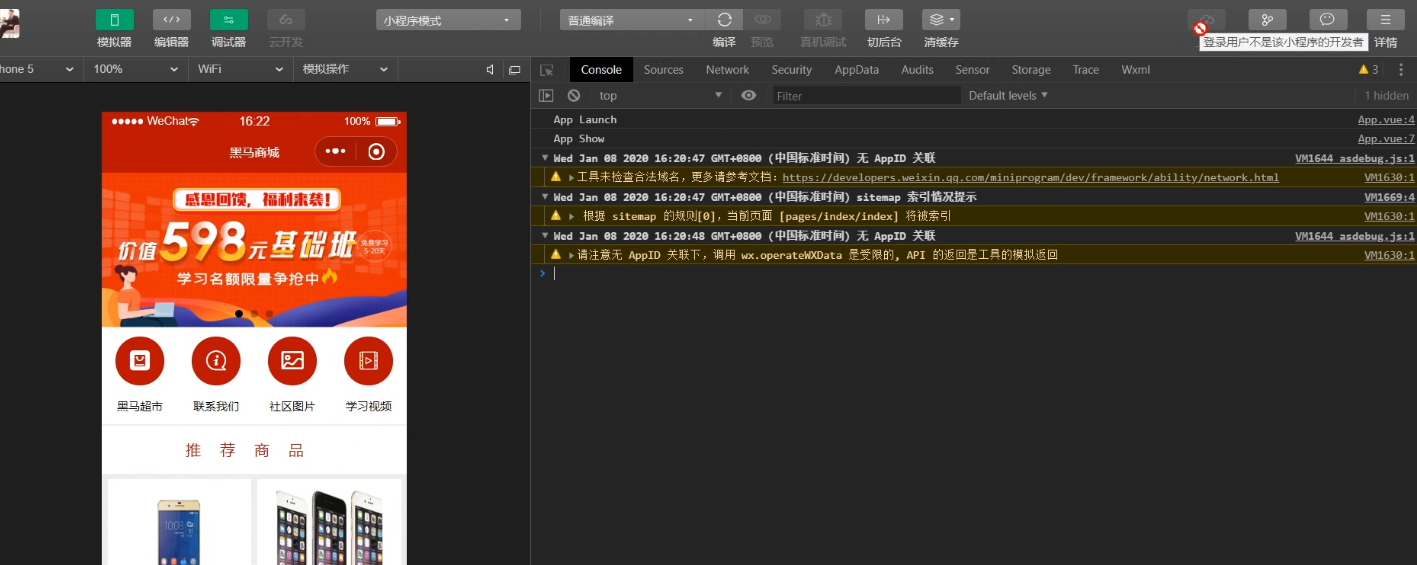Click the clear console icon
1417x565 pixels.
pyautogui.click(x=574, y=96)
